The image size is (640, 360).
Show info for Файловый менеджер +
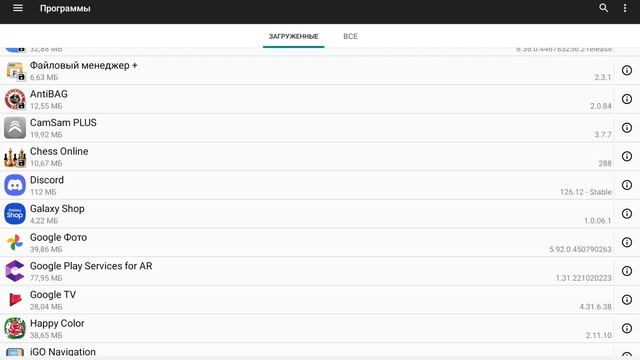(627, 70)
